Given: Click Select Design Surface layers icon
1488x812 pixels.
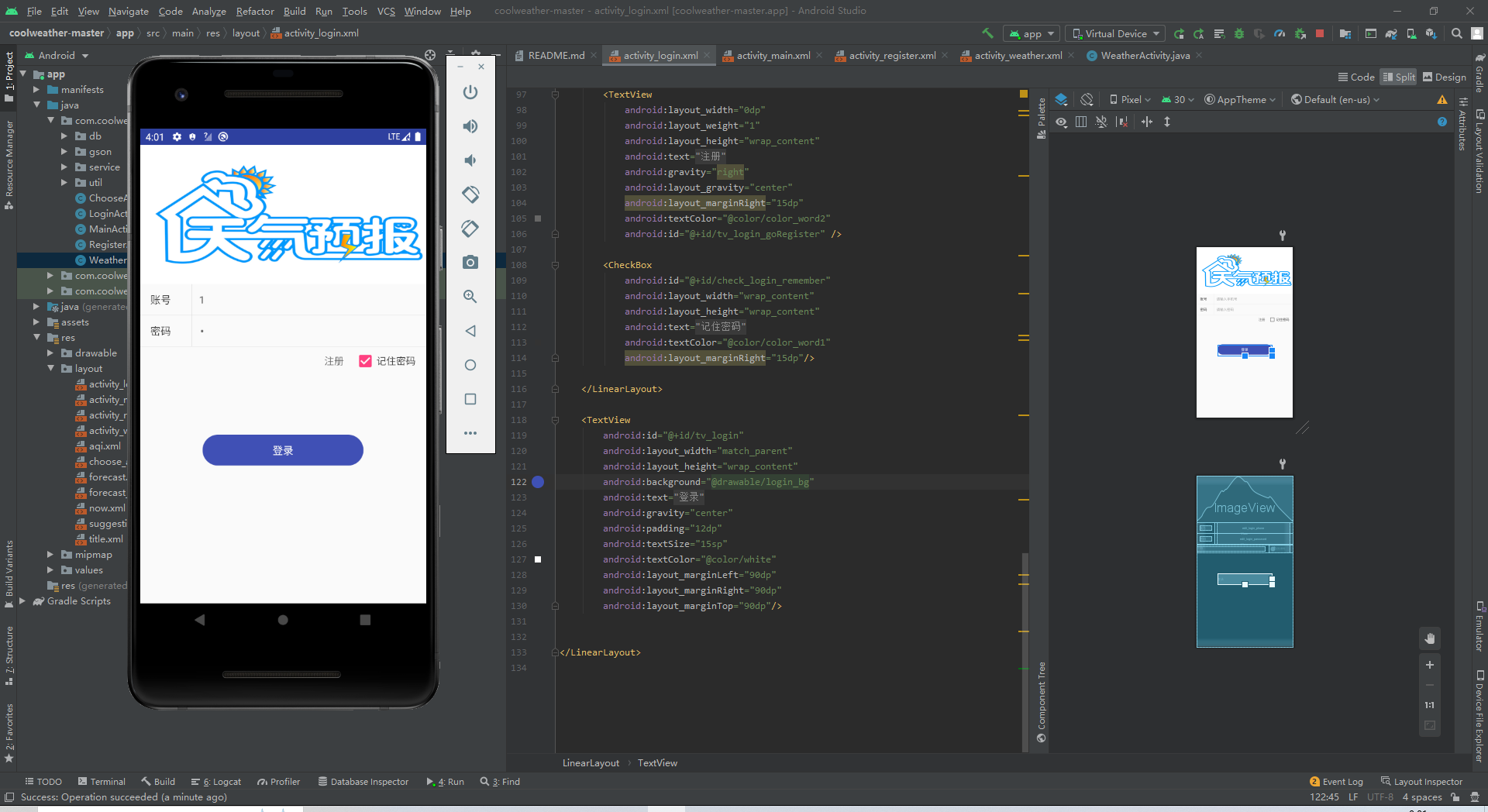Looking at the screenshot, I should pos(1062,100).
